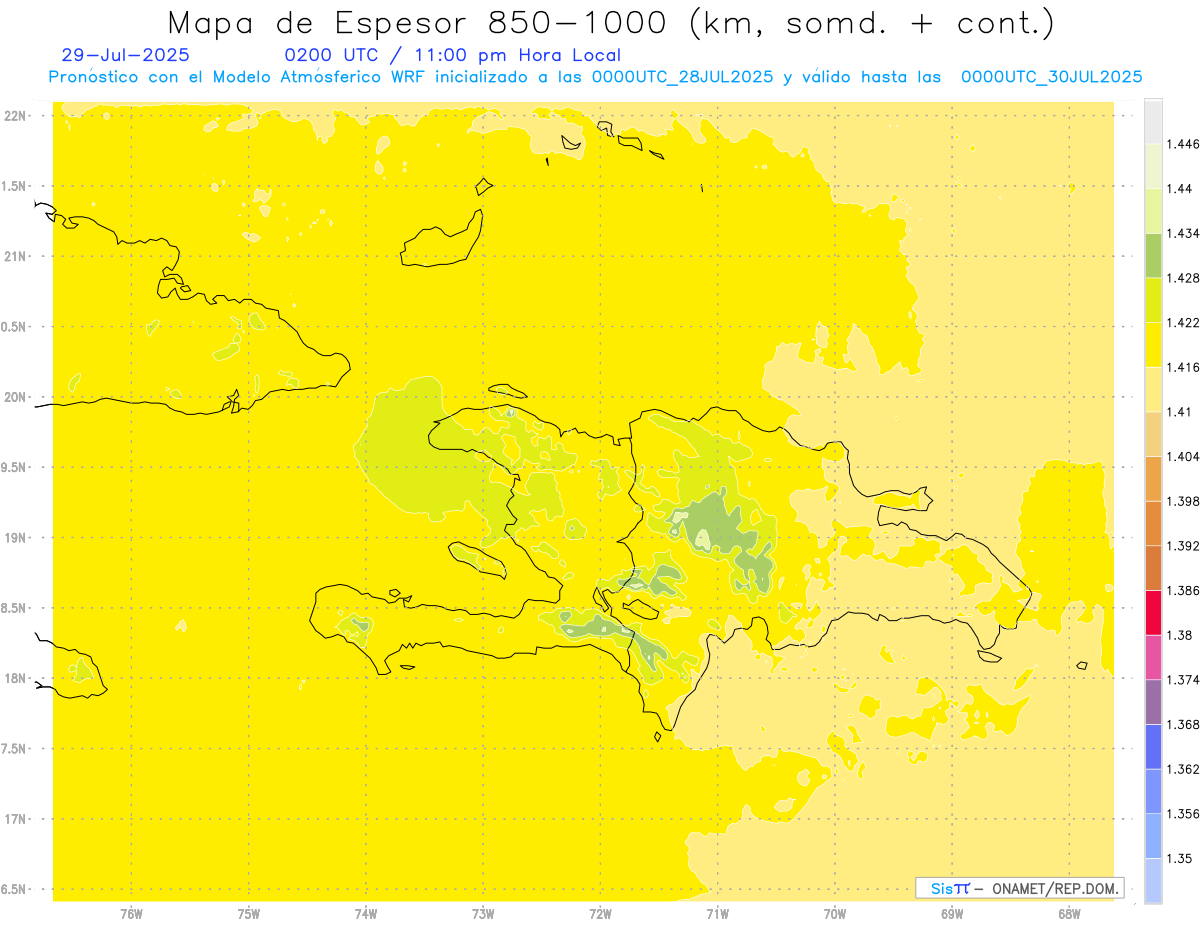Click the latitude label 20N

16,397
